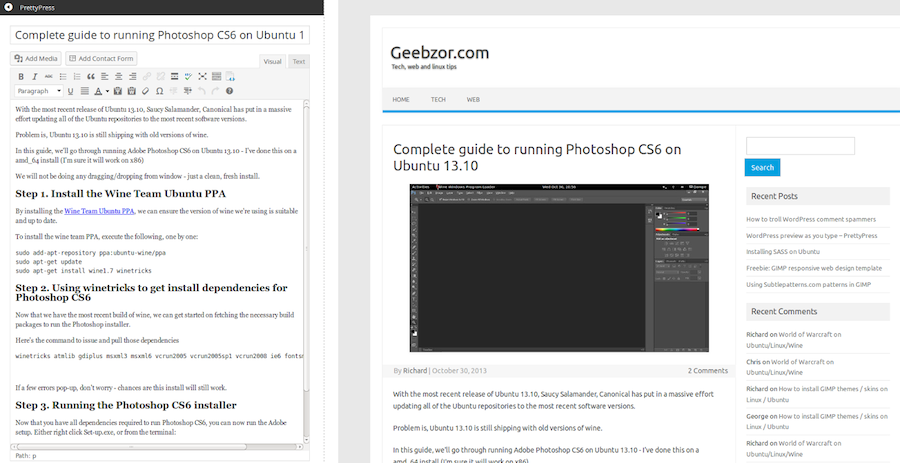Underline the selected text
This screenshot has height=463, width=900.
(71, 91)
